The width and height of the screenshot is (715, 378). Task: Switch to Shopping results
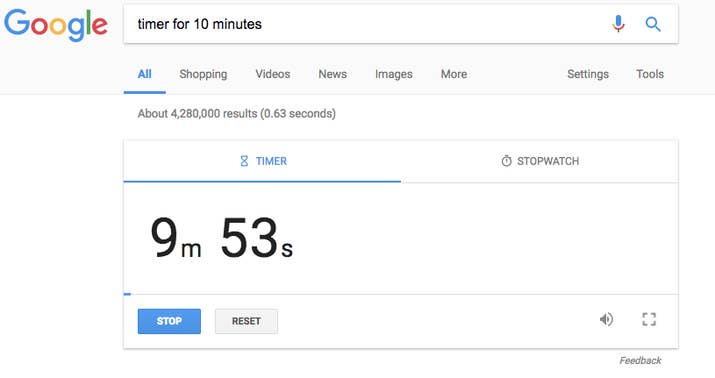203,74
